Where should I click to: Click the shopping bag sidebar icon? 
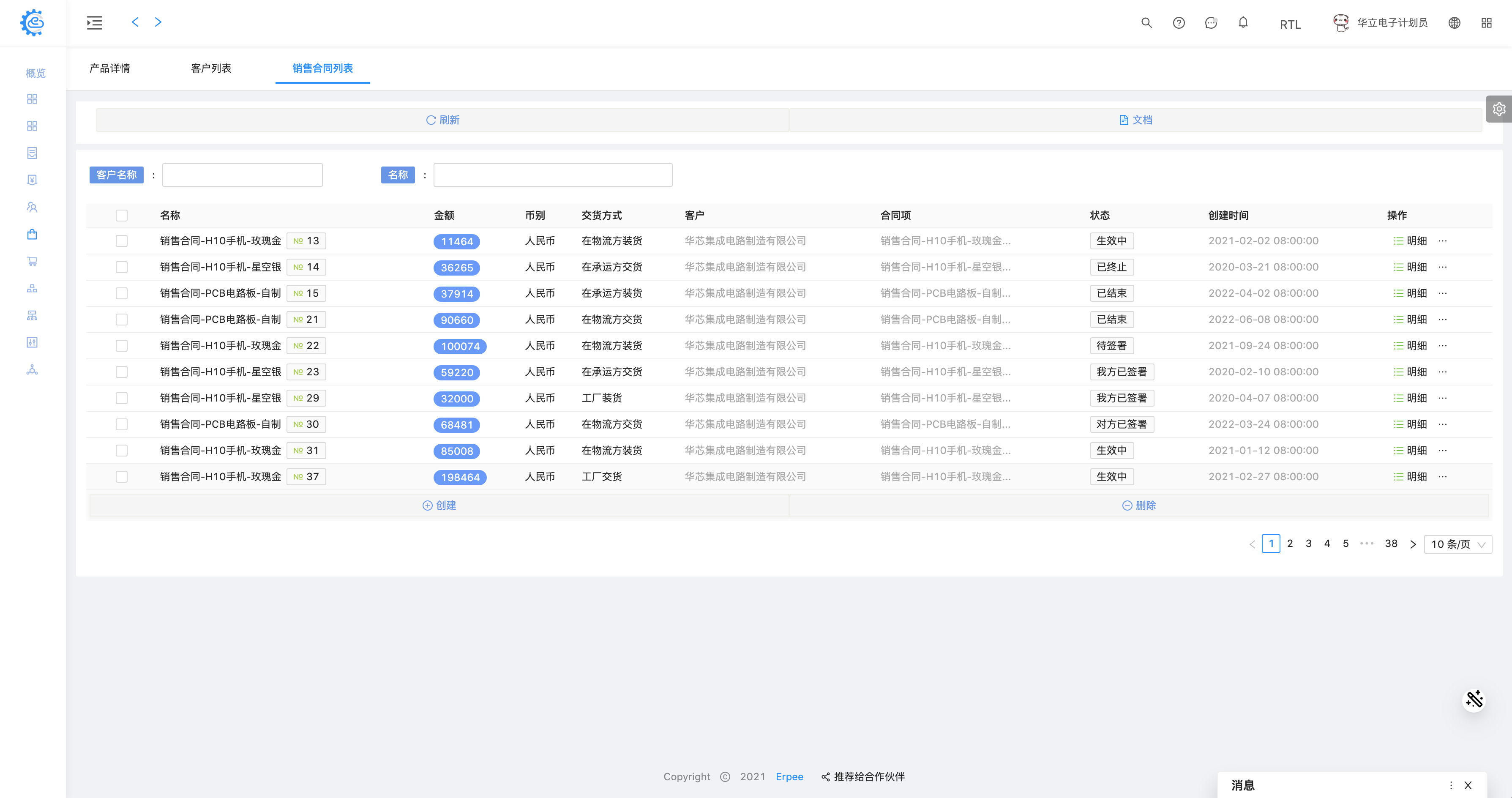pos(32,234)
